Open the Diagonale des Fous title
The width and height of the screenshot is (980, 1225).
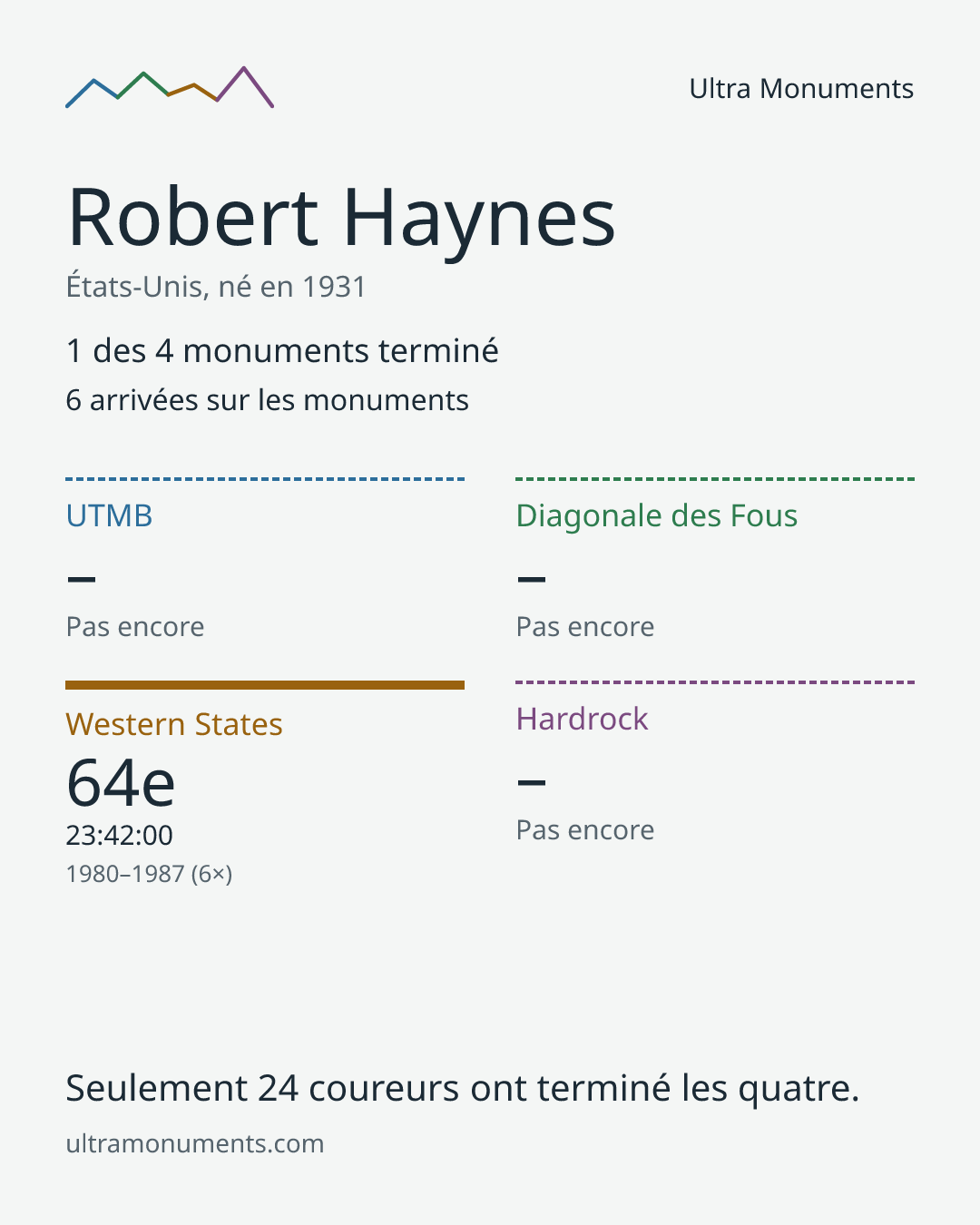[x=657, y=515]
